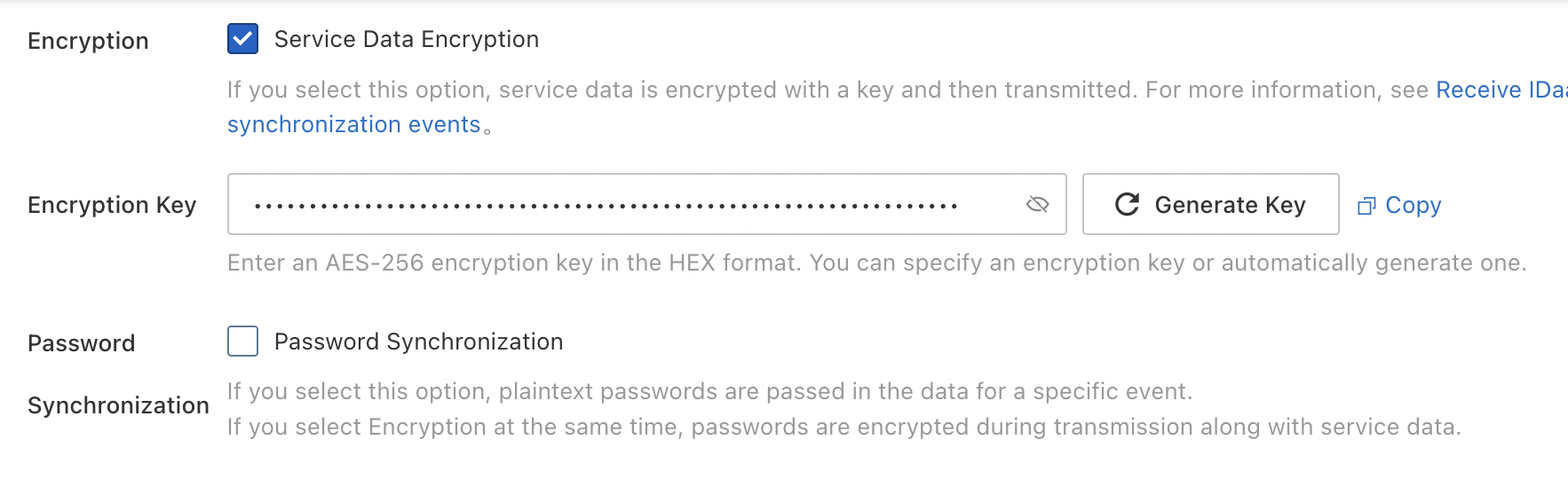The width and height of the screenshot is (1568, 479).
Task: Follow the 'synchronization events' link
Action: [353, 124]
